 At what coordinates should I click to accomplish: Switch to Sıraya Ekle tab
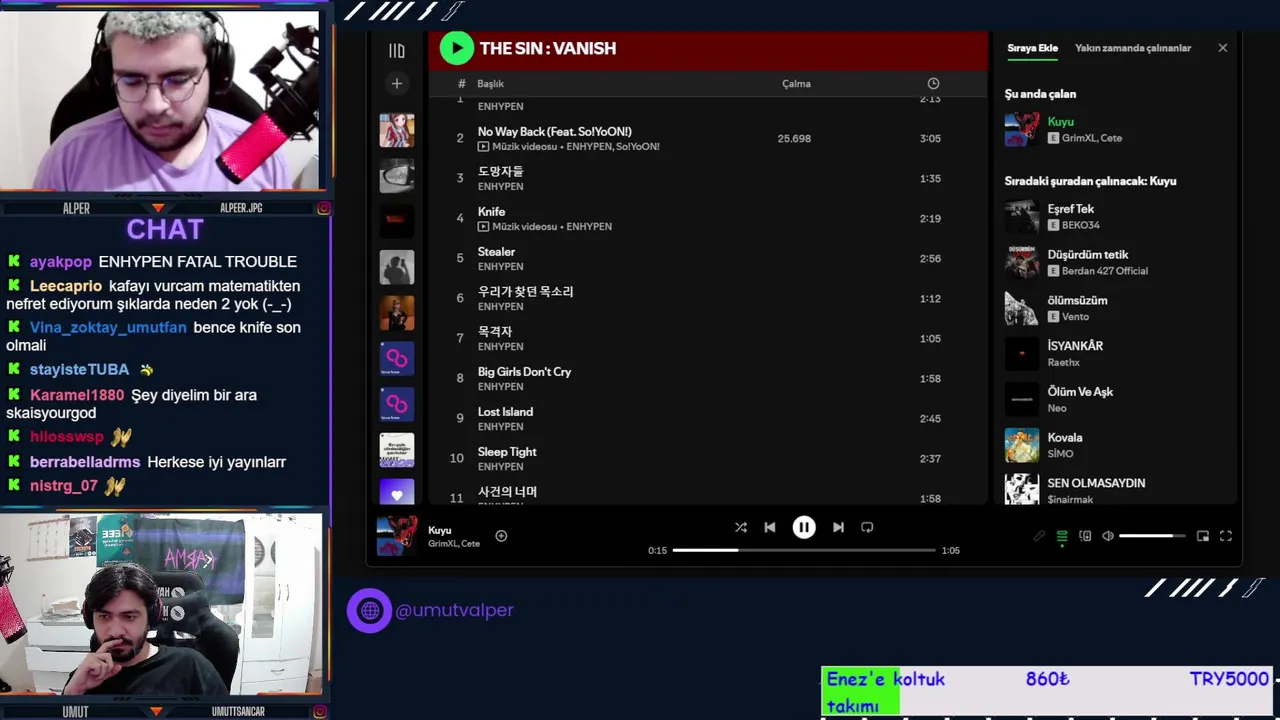pyautogui.click(x=1033, y=48)
